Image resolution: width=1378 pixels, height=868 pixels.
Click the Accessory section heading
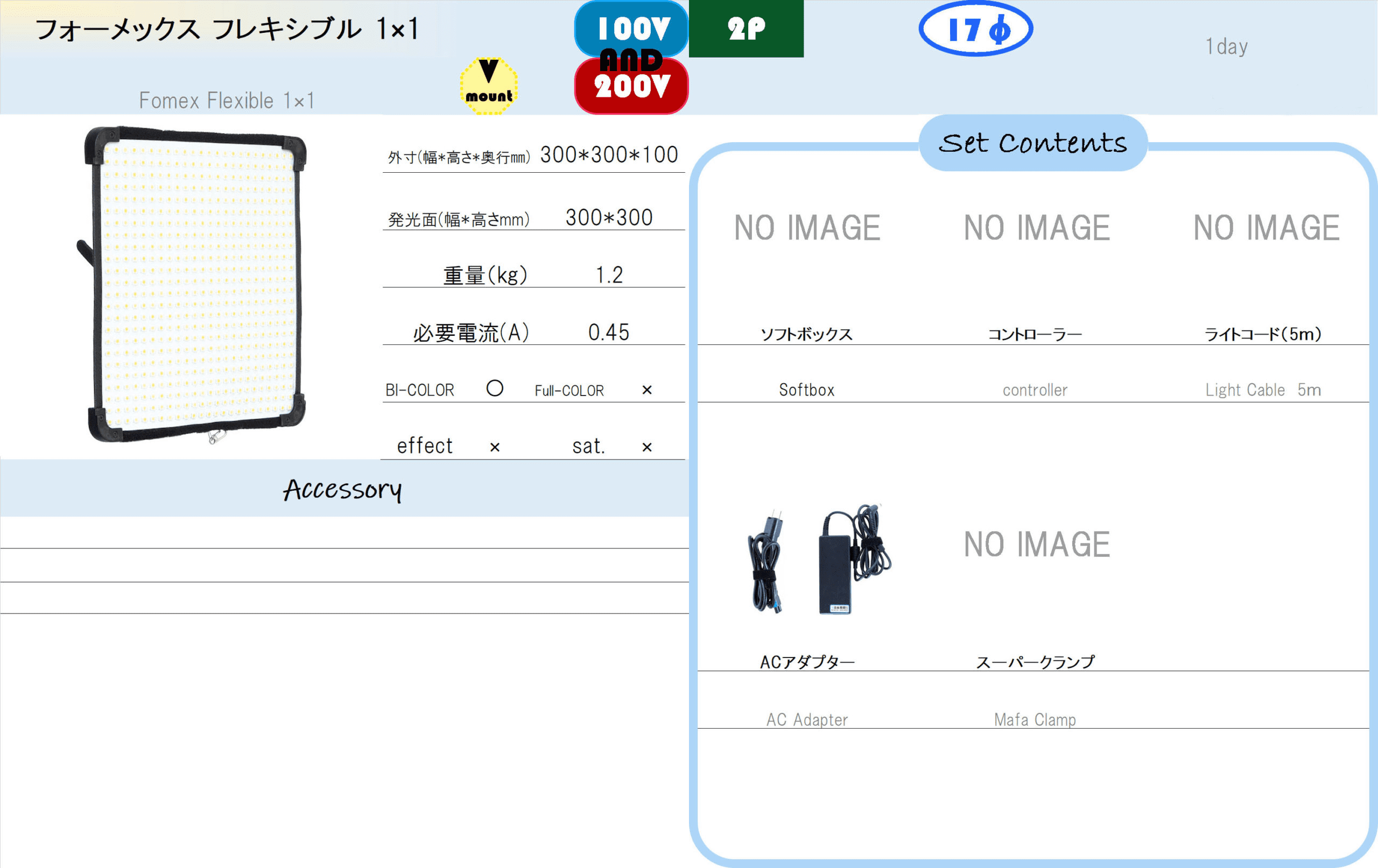tap(343, 490)
